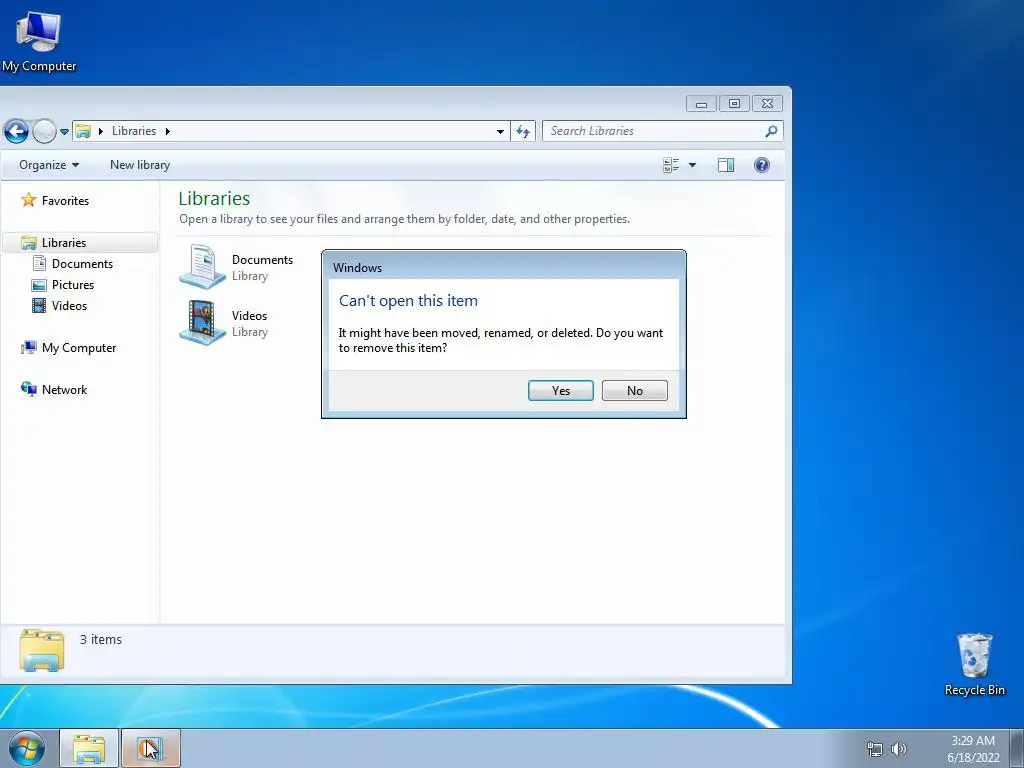Click the Windows dialog title bar
Image resolution: width=1024 pixels, height=768 pixels.
tap(504, 267)
